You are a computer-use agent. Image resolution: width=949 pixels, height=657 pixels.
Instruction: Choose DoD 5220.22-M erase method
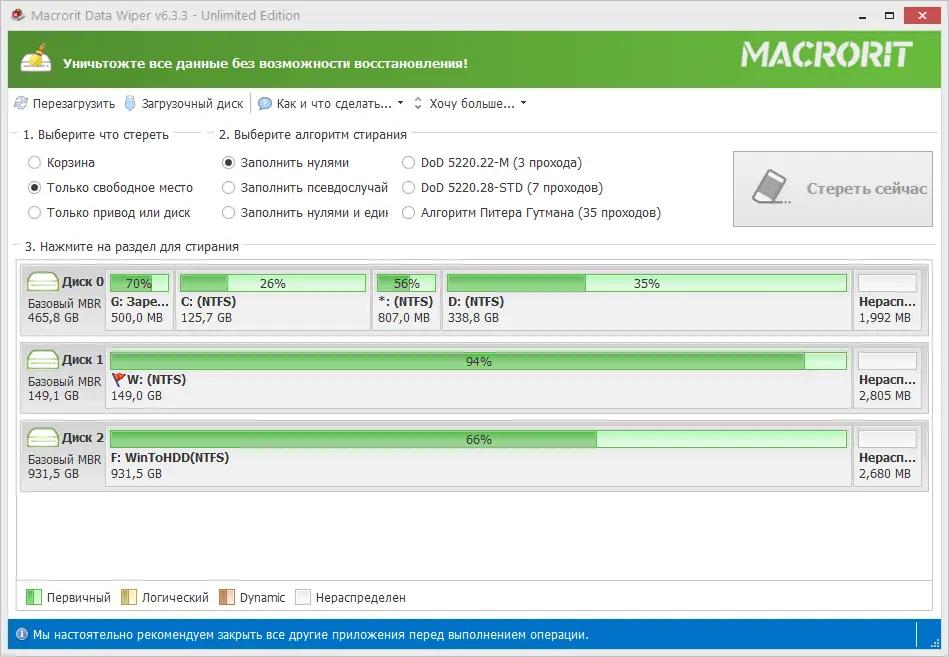click(408, 161)
